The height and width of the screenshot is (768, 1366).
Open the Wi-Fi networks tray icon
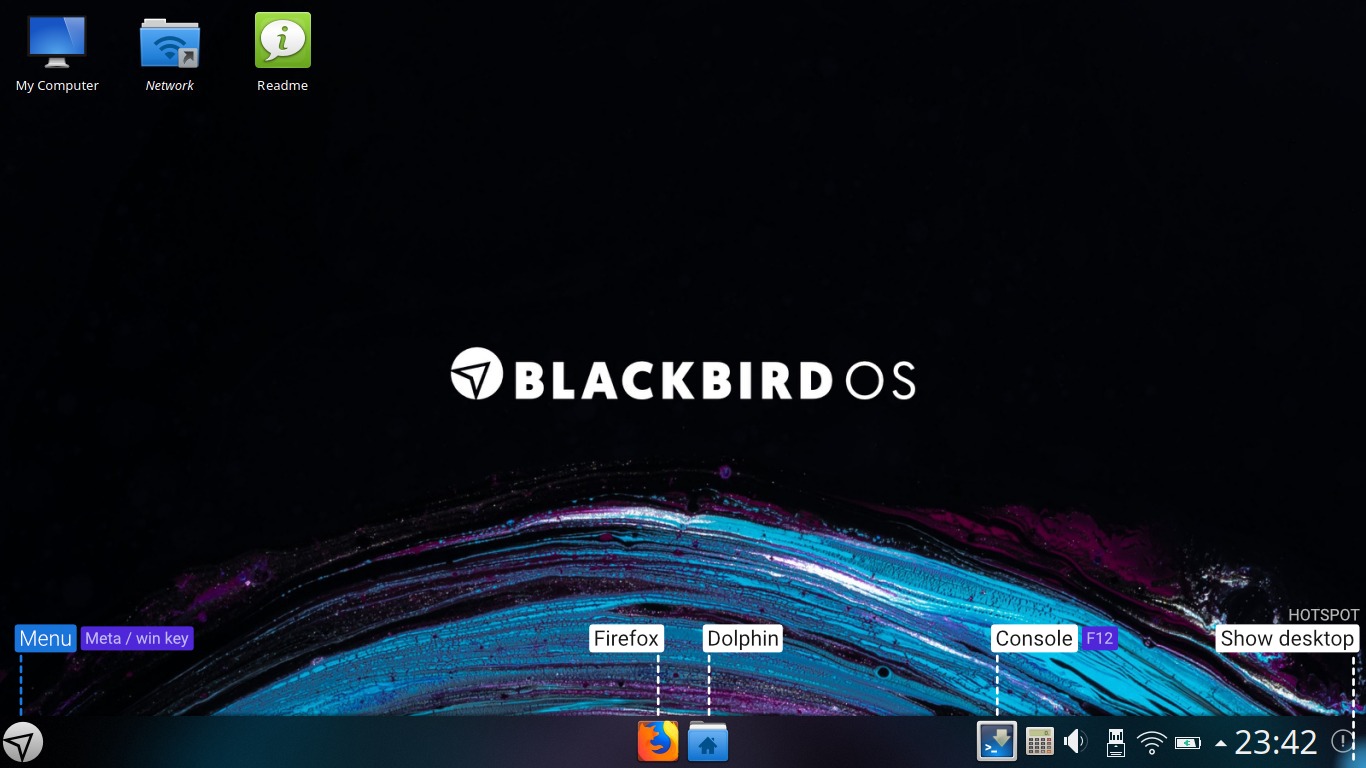coord(1152,743)
